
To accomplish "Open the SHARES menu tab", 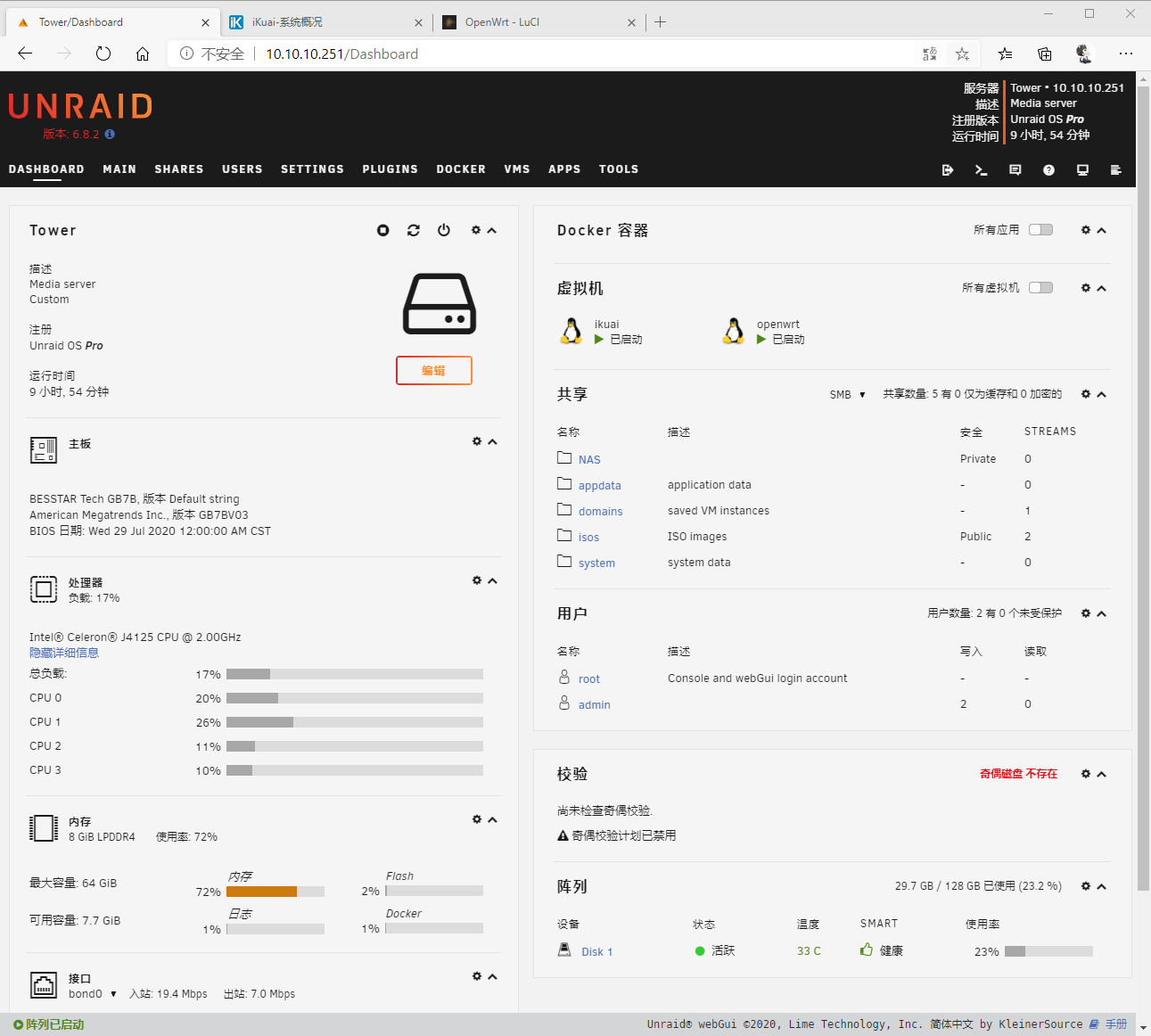I will click(179, 169).
